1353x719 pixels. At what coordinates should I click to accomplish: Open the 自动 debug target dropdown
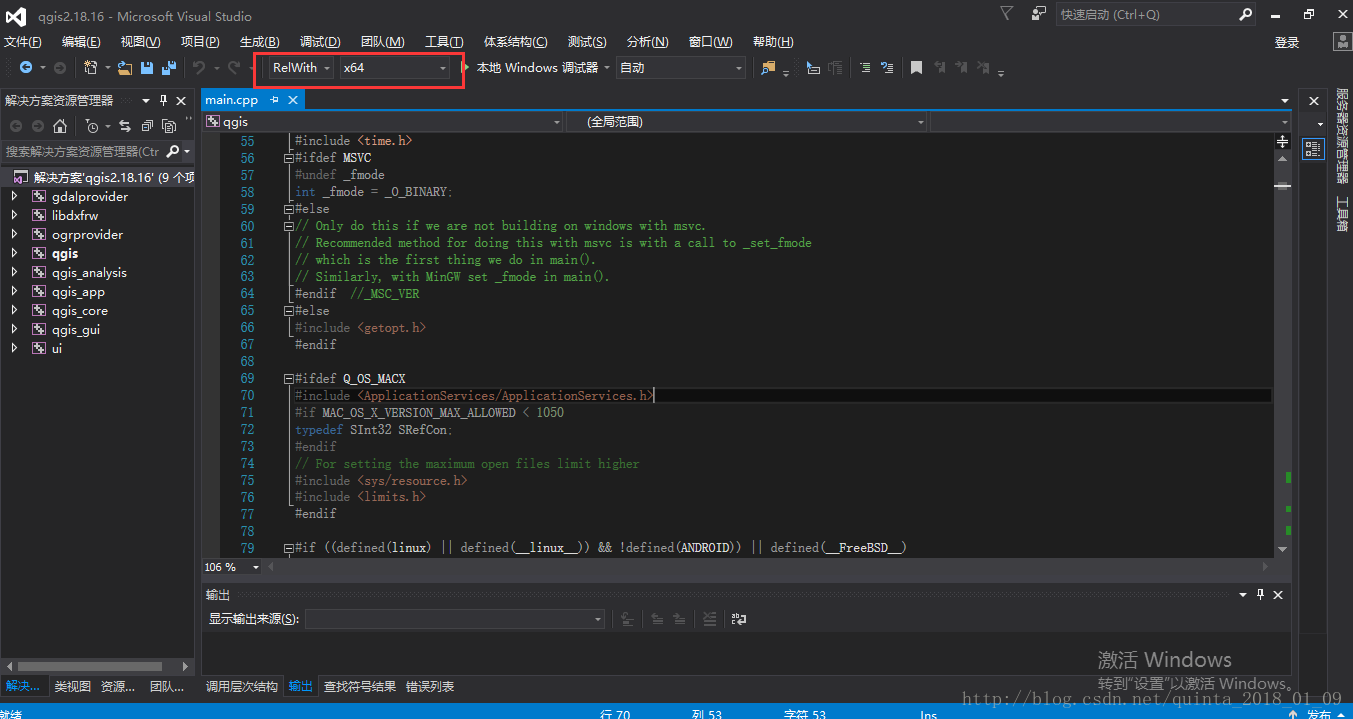[680, 67]
